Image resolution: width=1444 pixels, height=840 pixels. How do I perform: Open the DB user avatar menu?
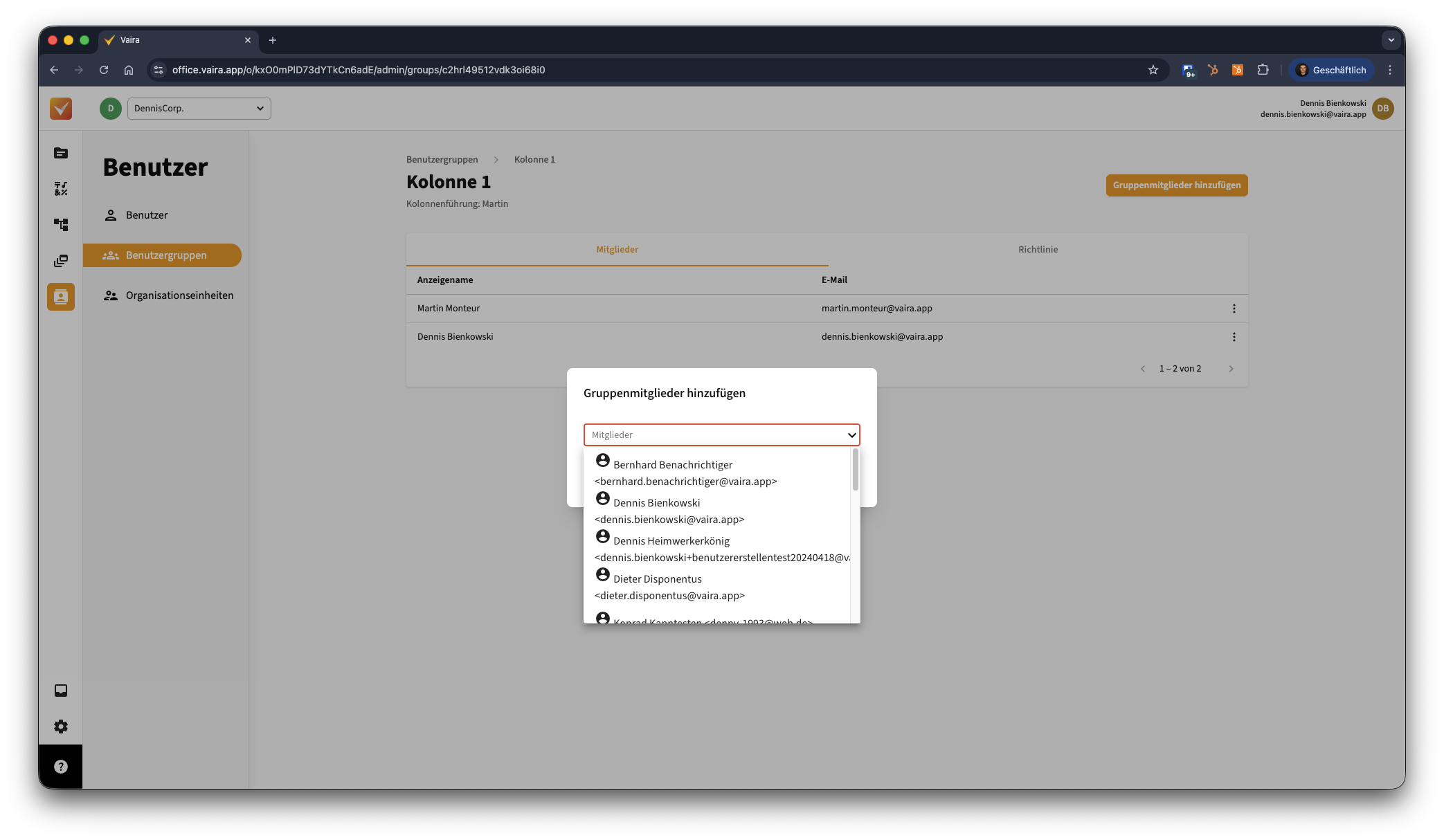point(1382,109)
